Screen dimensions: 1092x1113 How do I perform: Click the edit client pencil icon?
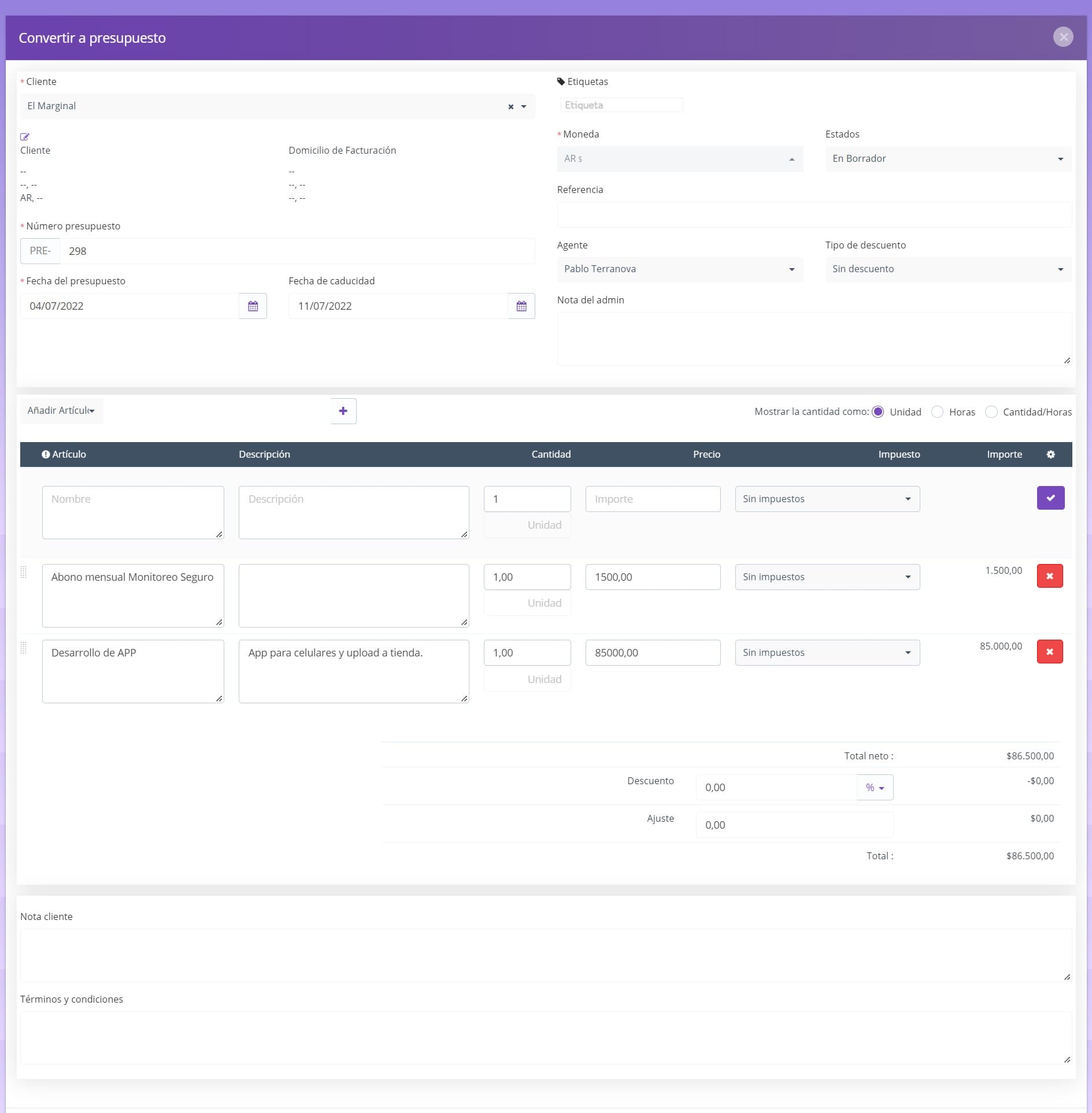click(x=25, y=137)
